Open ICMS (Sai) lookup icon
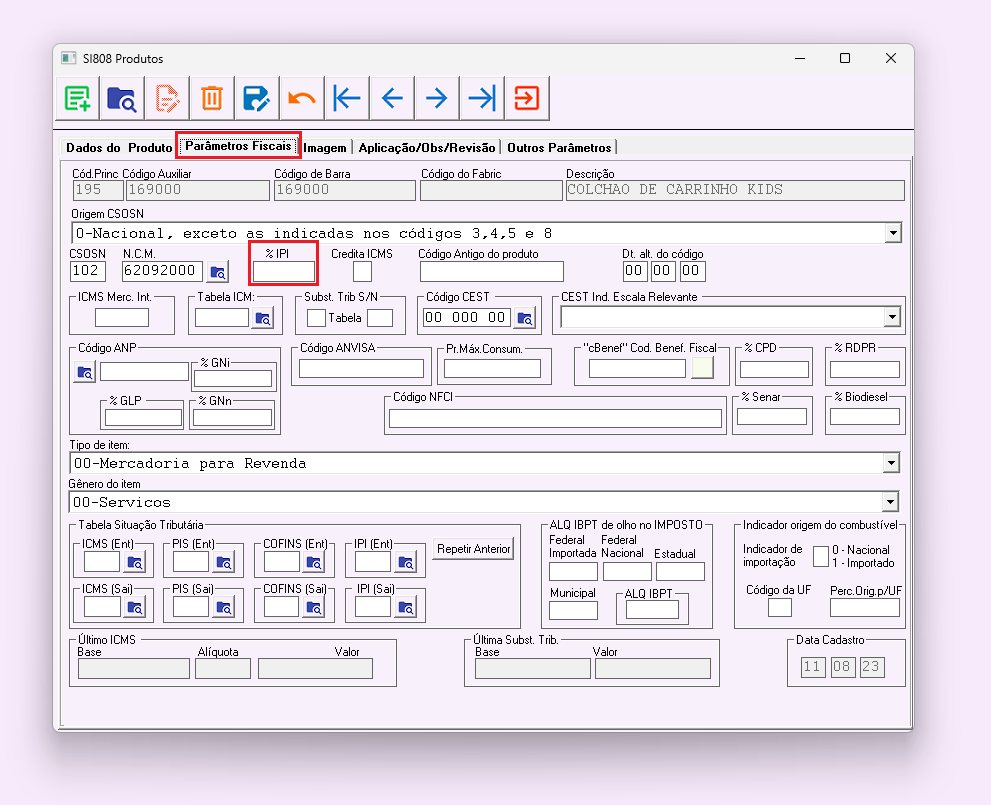Screen dimensions: 991x805 (135, 608)
